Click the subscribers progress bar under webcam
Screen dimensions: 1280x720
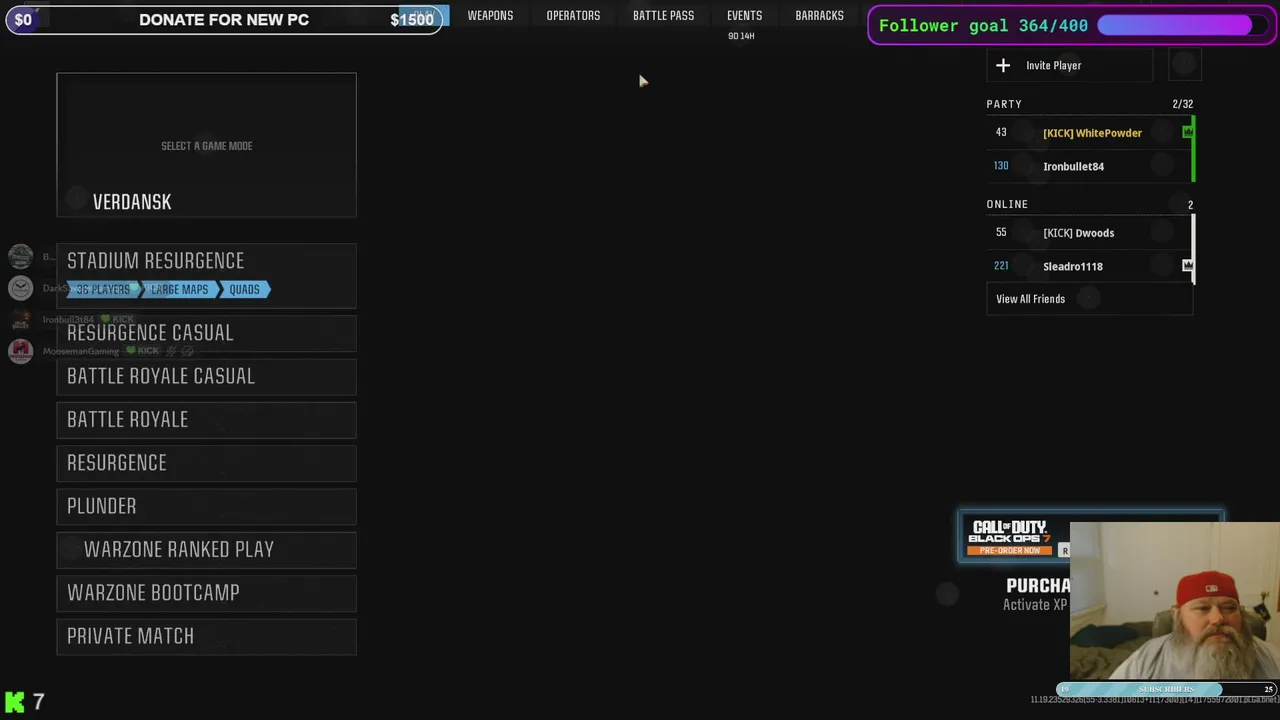pos(1166,689)
